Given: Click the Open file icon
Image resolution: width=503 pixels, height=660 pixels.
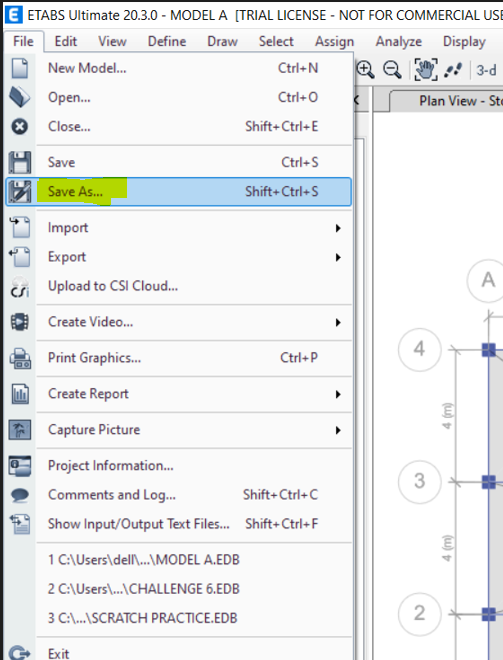Looking at the screenshot, I should 19,97.
